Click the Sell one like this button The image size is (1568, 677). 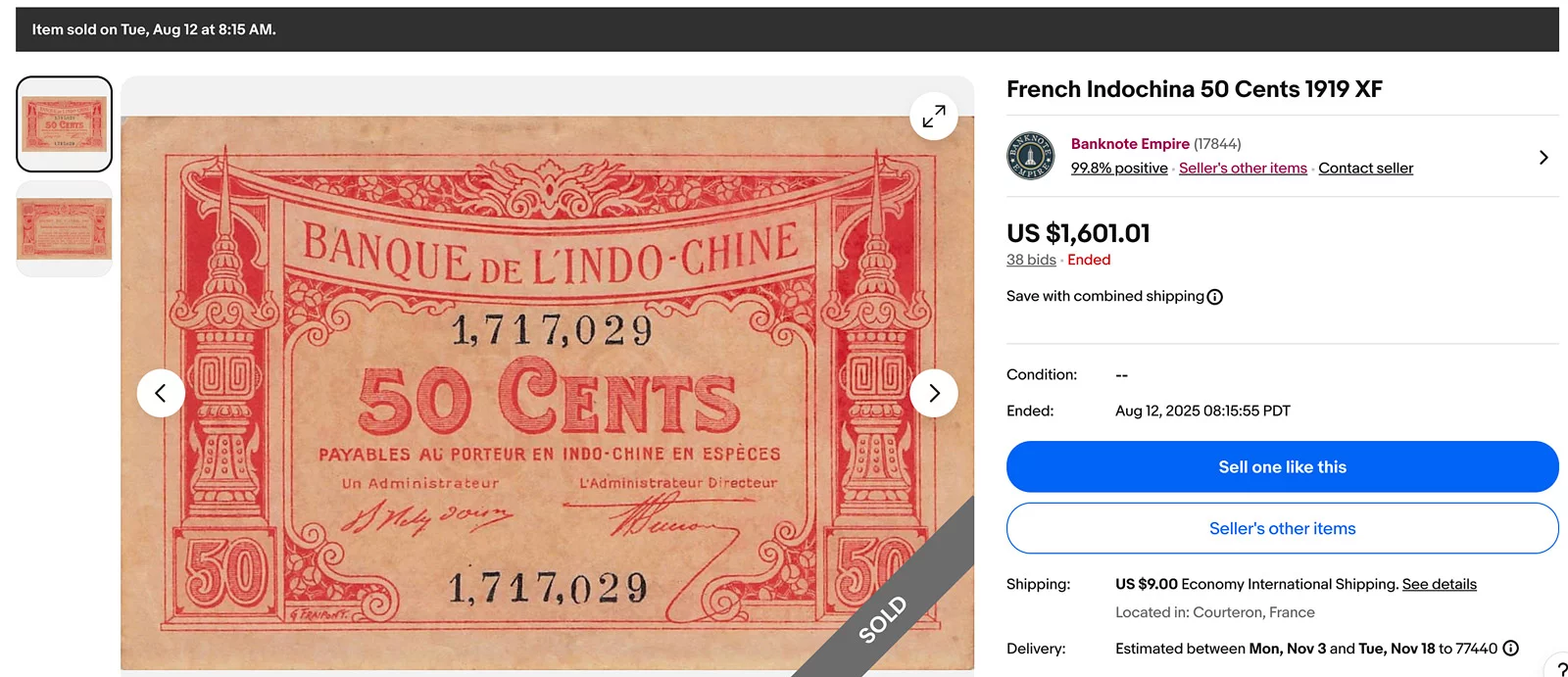[1282, 466]
